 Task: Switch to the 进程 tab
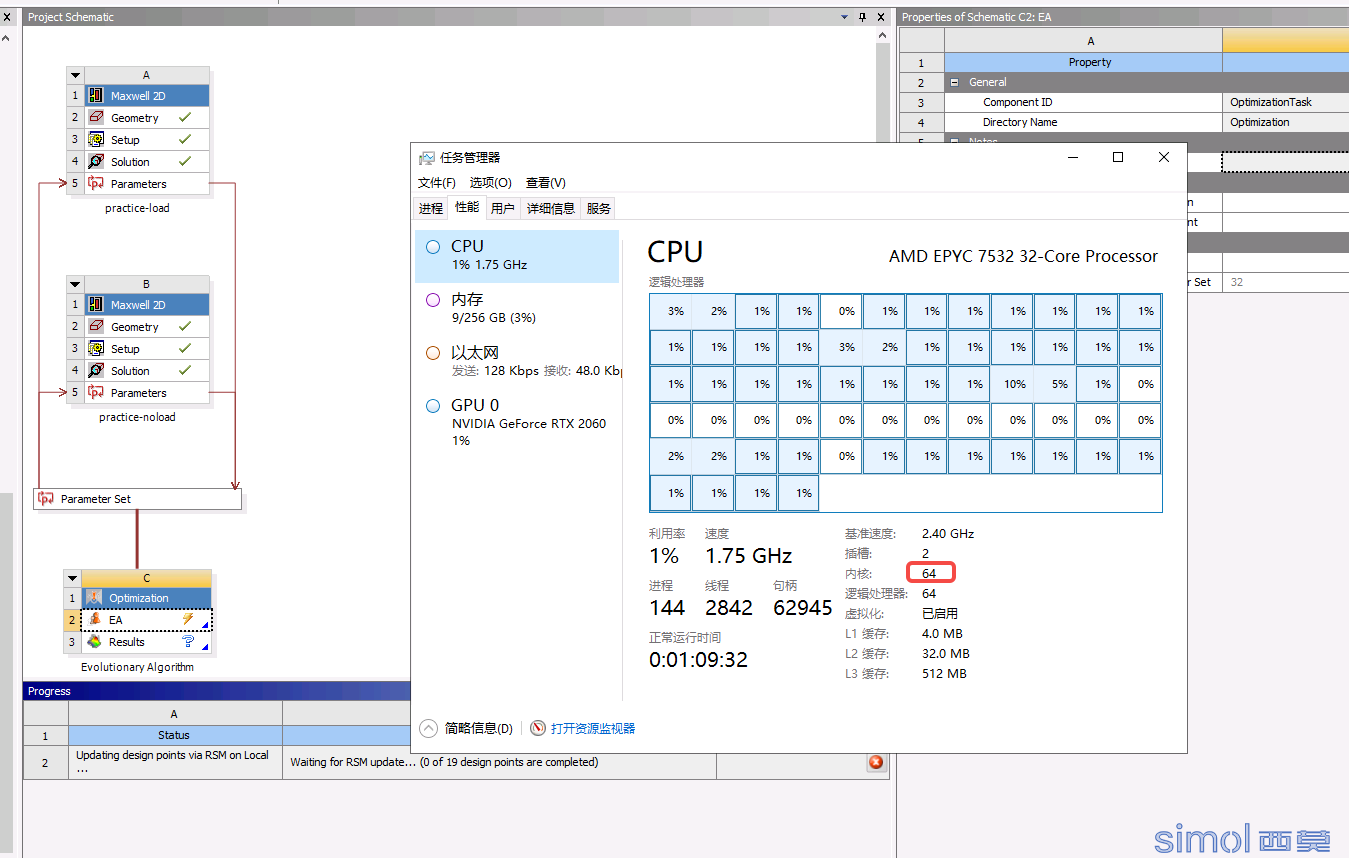[x=431, y=208]
